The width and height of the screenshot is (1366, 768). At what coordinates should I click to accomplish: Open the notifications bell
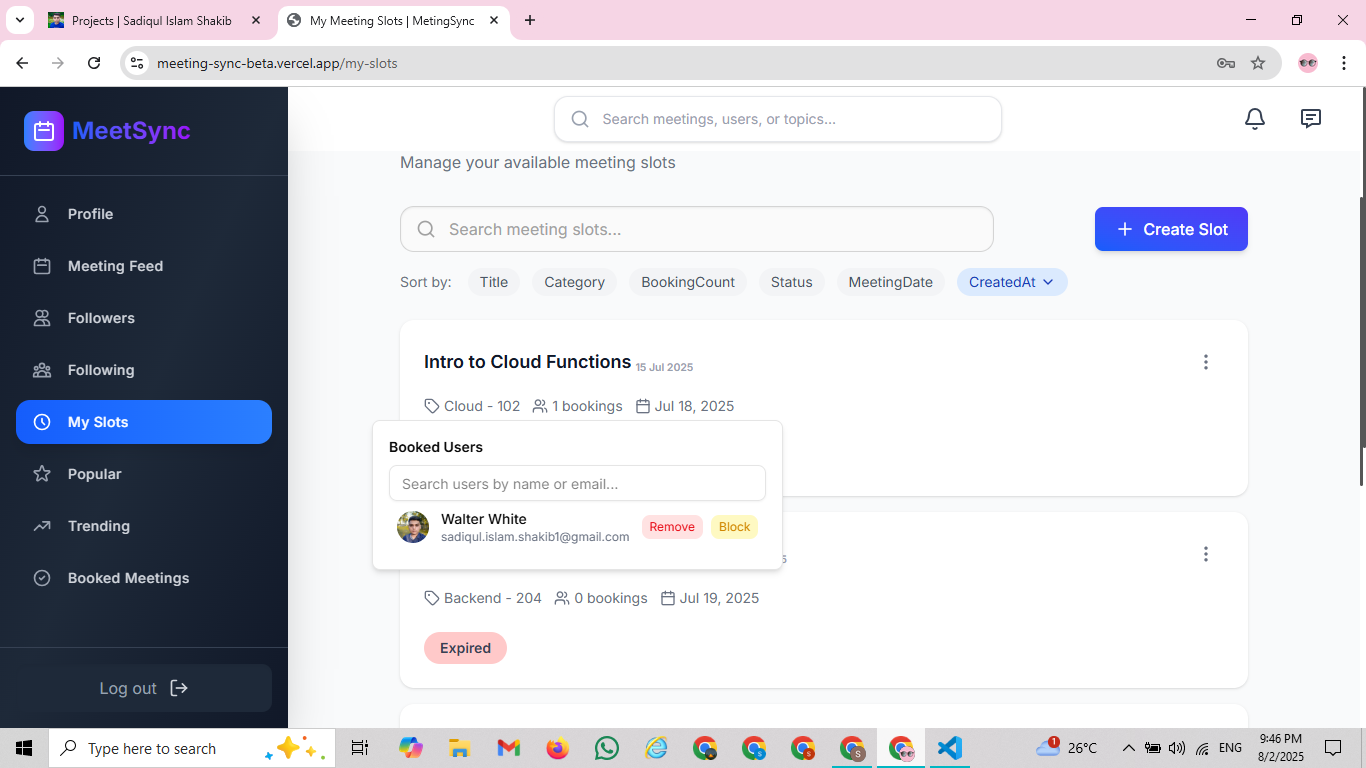coord(1255,119)
